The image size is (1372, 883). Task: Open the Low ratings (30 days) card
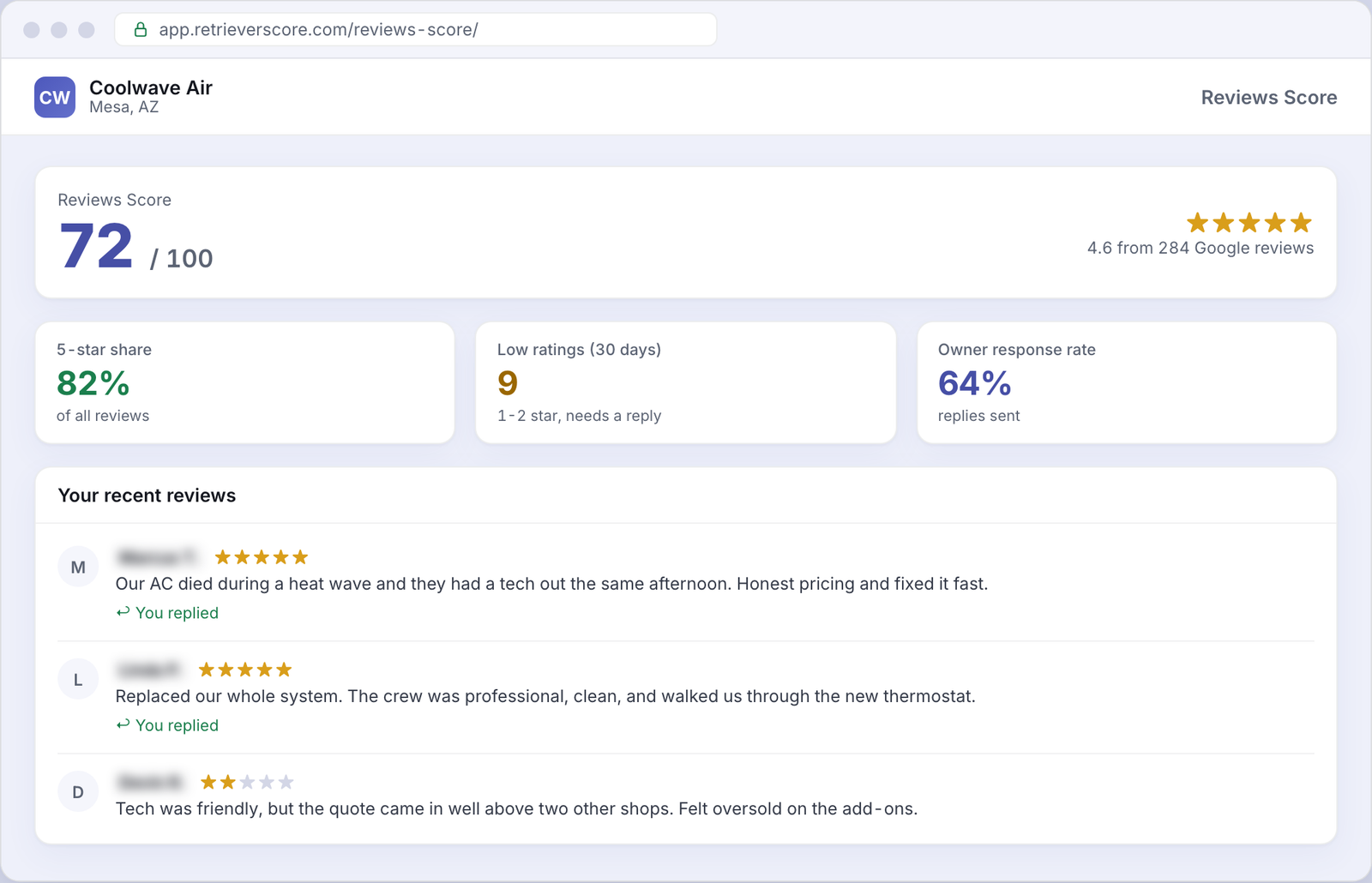[x=685, y=382]
